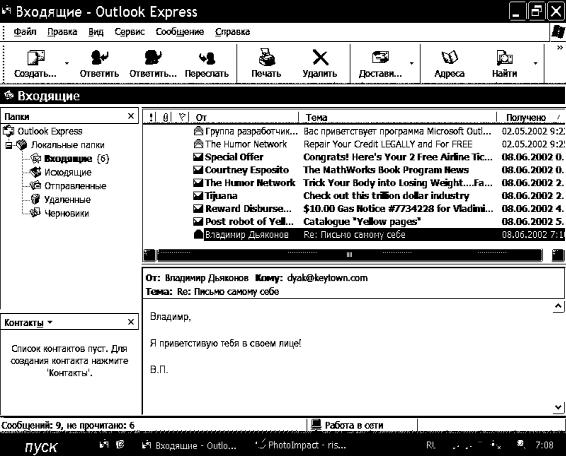Open the Сервис menu
Image resolution: width=566 pixels, height=456 pixels.
[x=130, y=32]
